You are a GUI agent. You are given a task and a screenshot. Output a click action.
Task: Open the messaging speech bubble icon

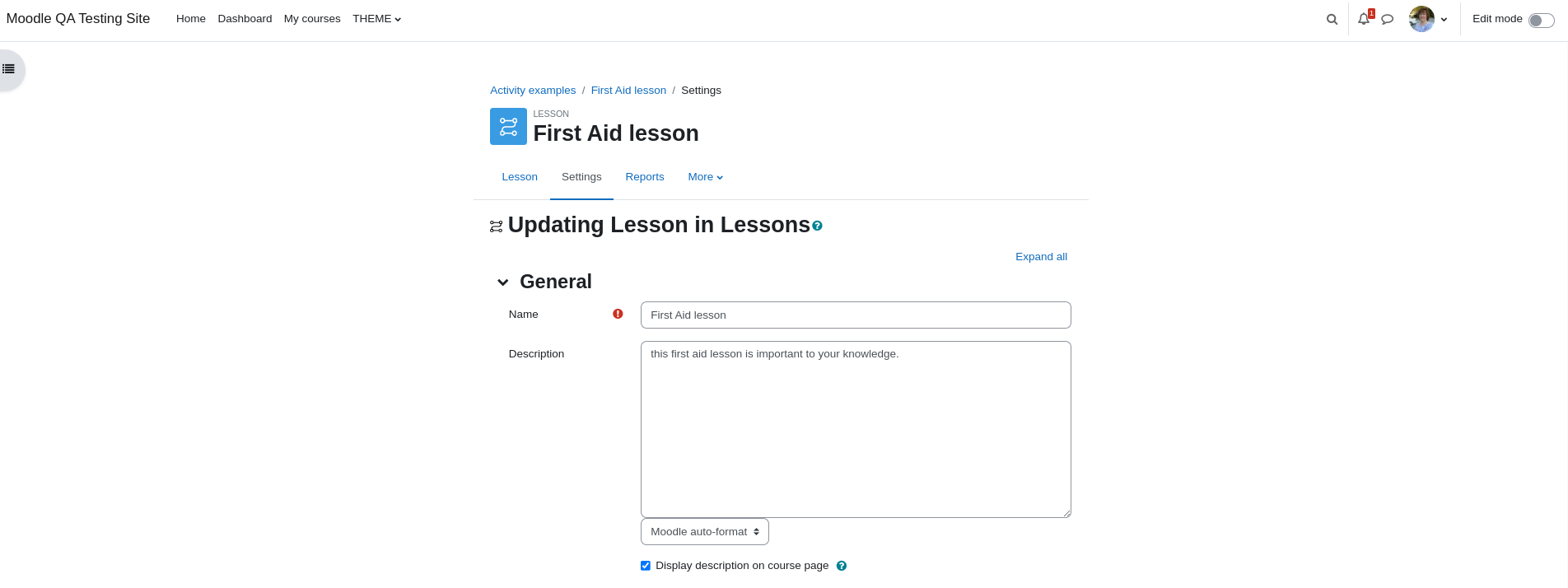click(1388, 19)
